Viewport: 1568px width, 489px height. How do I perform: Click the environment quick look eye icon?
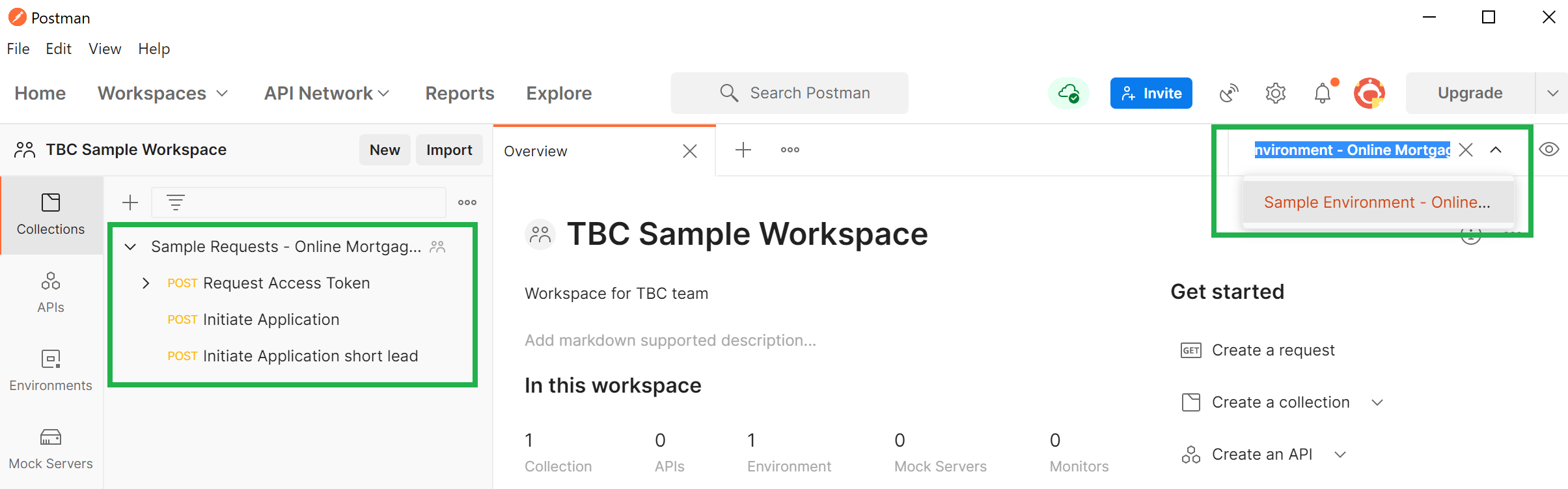(x=1549, y=150)
